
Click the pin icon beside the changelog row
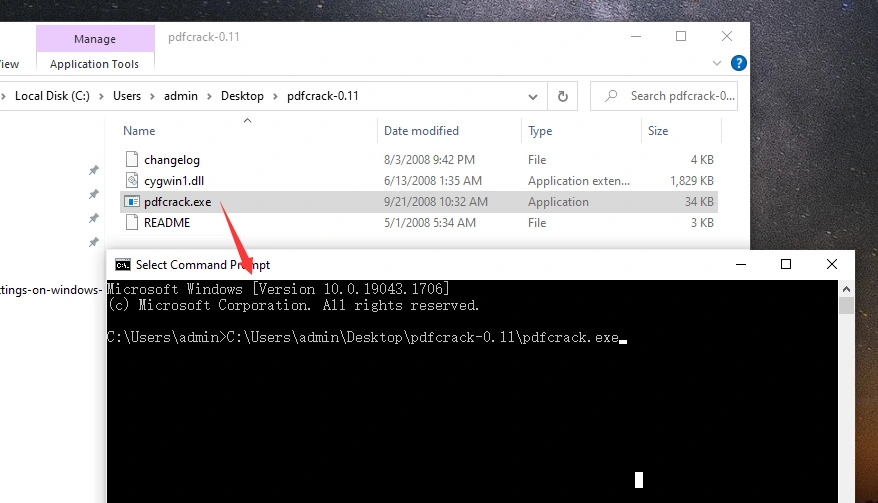pyautogui.click(x=94, y=170)
